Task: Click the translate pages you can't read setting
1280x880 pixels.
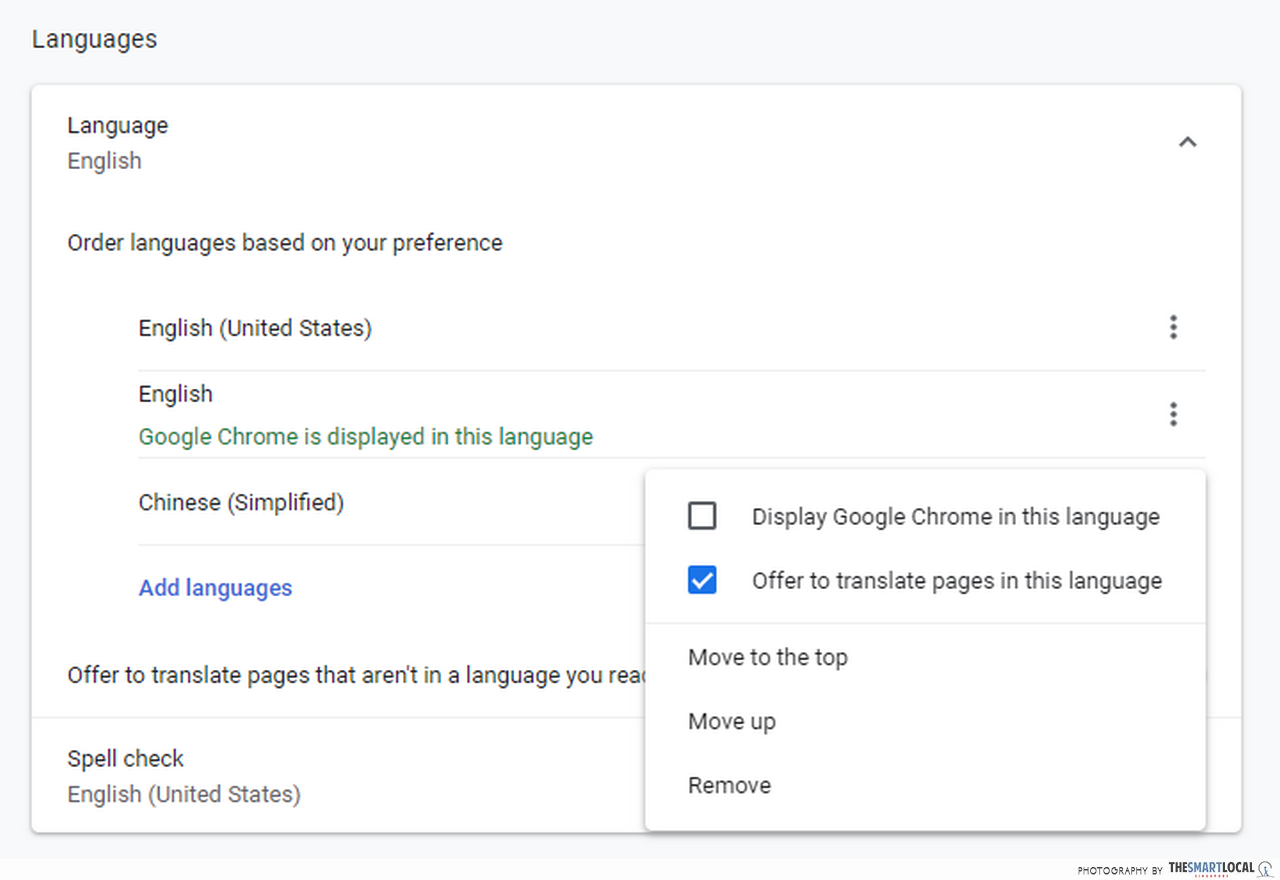Action: (350, 676)
